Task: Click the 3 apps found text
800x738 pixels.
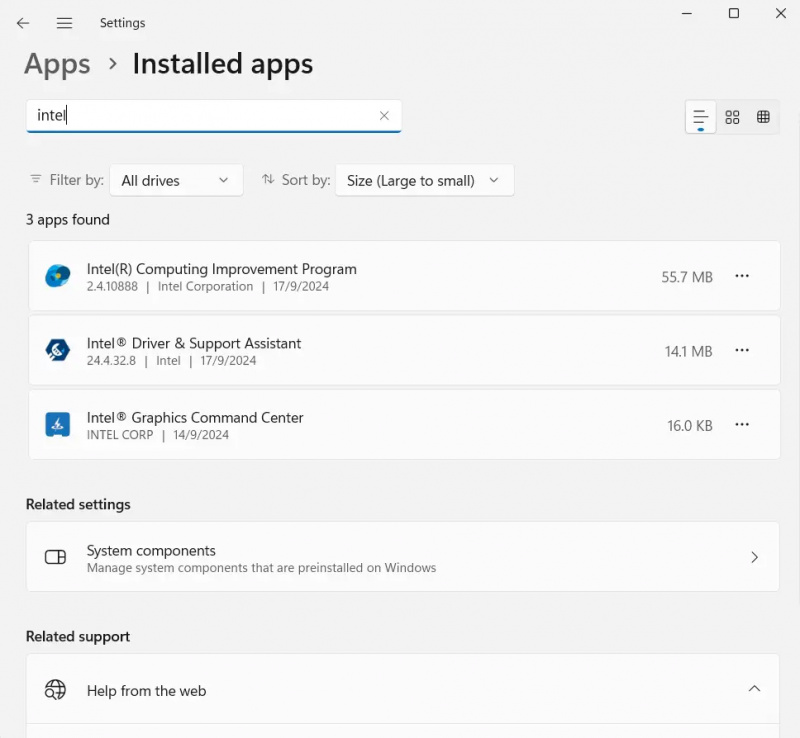Action: pyautogui.click(x=68, y=220)
